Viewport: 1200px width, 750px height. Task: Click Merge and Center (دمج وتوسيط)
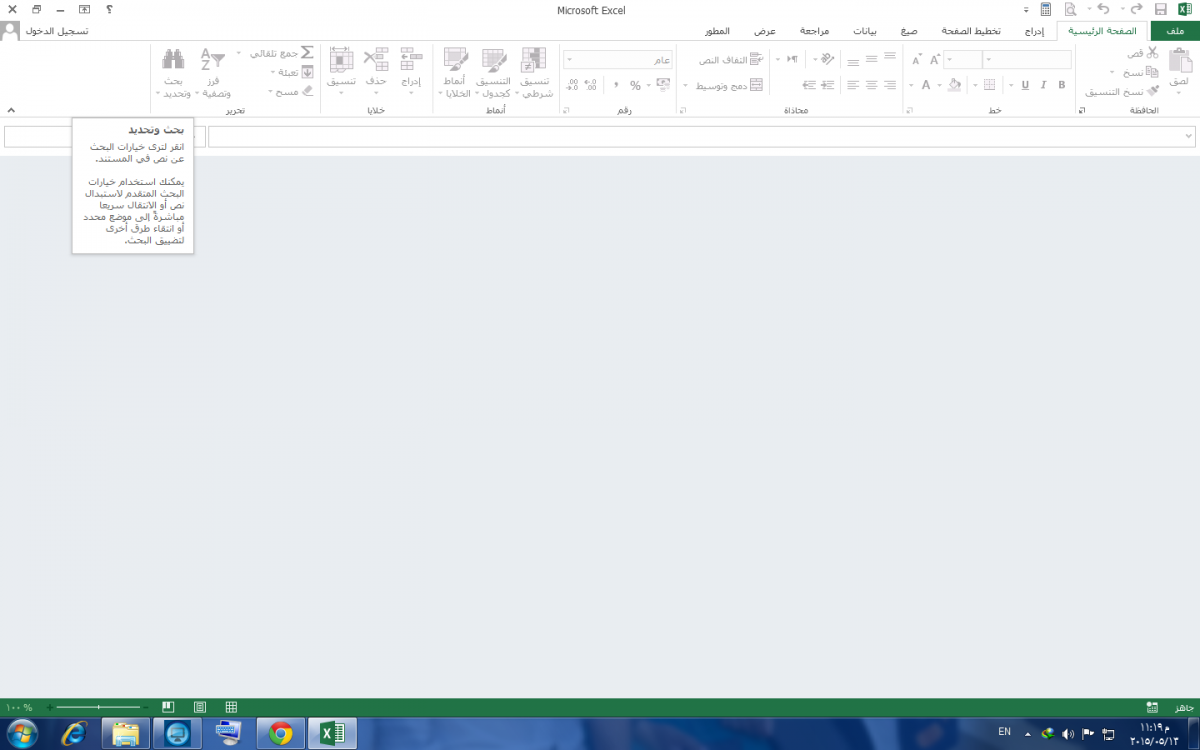coord(729,85)
